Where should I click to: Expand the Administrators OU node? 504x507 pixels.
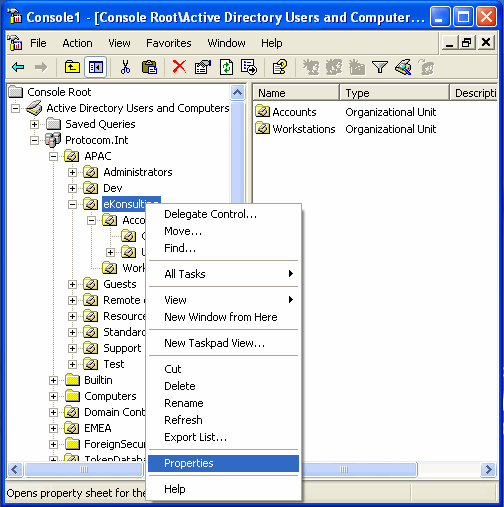click(72, 172)
